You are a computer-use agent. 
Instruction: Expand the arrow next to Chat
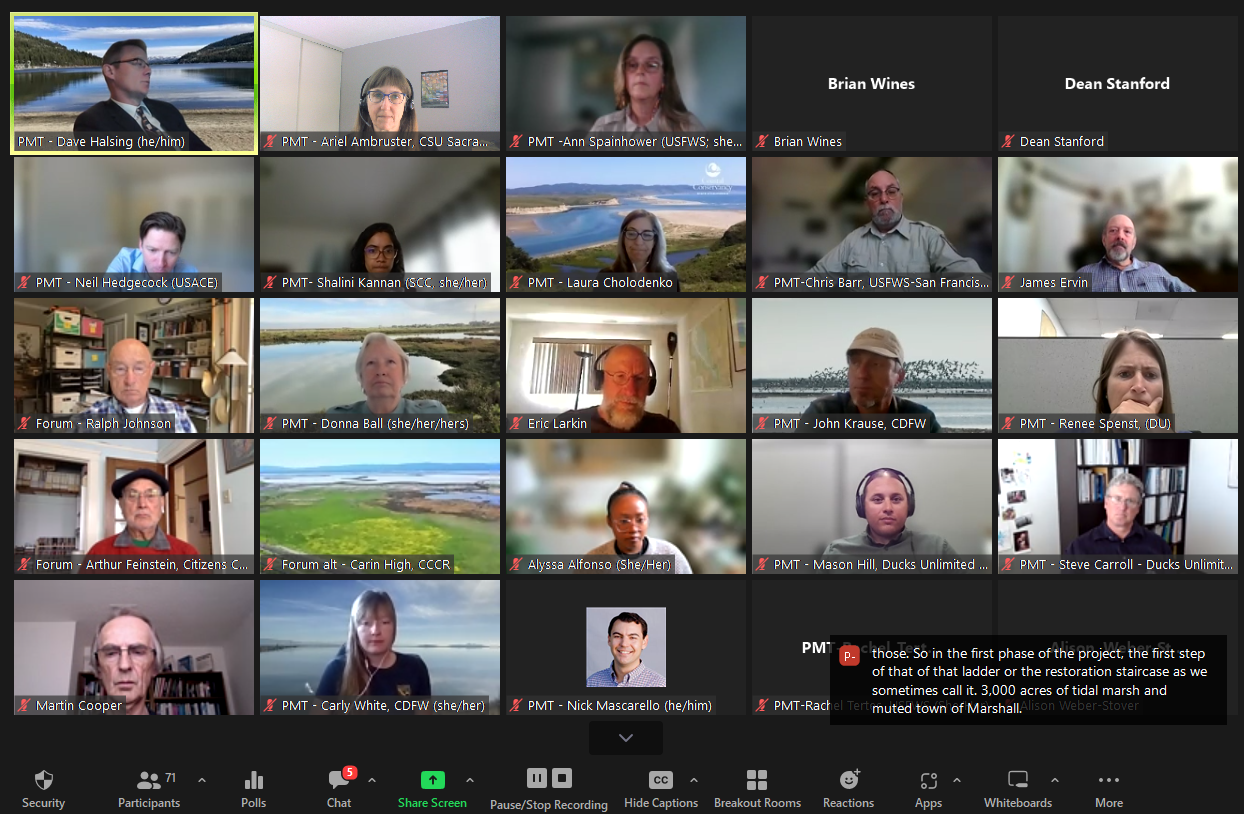click(x=372, y=780)
